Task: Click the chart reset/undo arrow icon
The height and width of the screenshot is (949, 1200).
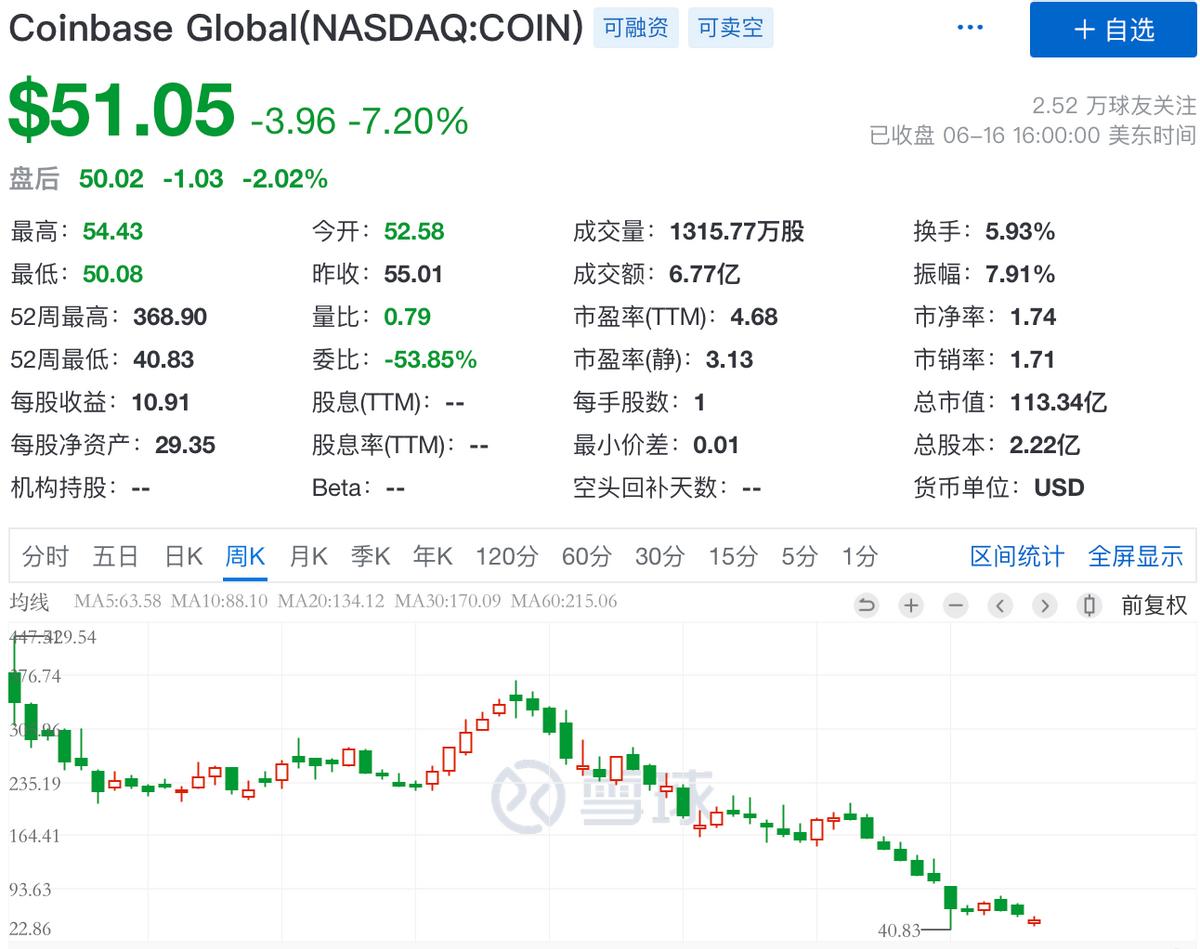Action: [x=866, y=605]
